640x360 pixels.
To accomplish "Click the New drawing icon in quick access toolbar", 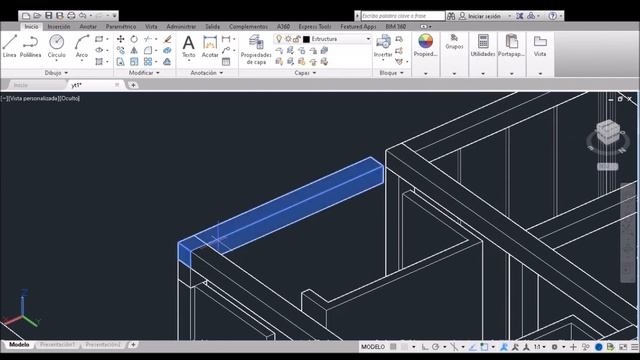I will tap(26, 16).
